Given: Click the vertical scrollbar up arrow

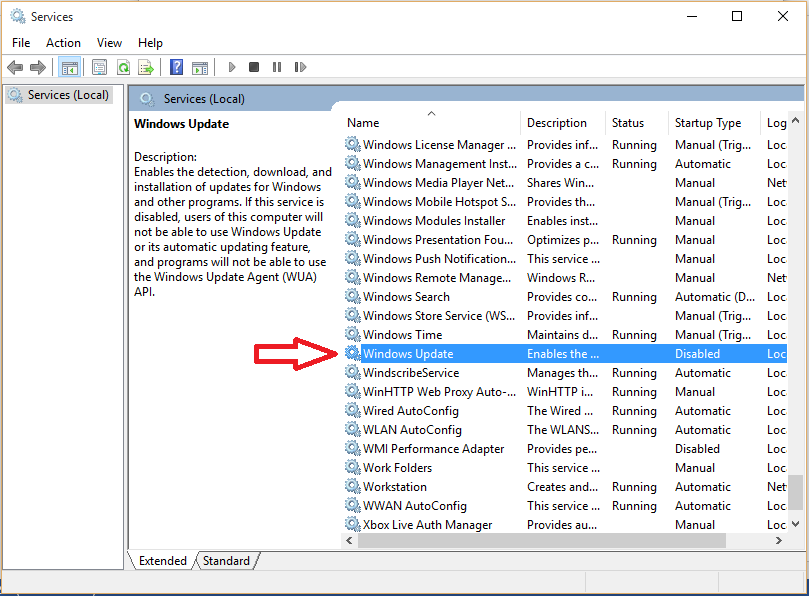Looking at the screenshot, I should [x=796, y=120].
